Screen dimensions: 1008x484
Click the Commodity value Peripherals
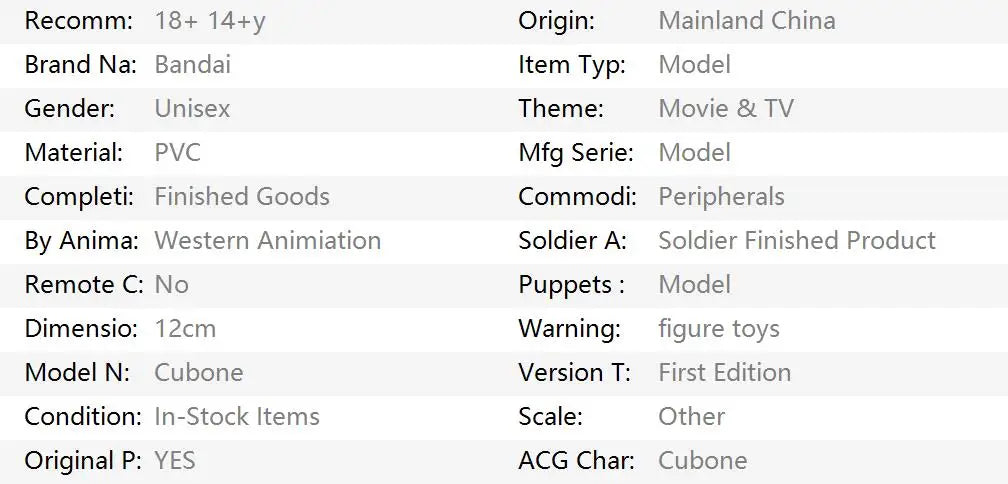[x=721, y=197]
